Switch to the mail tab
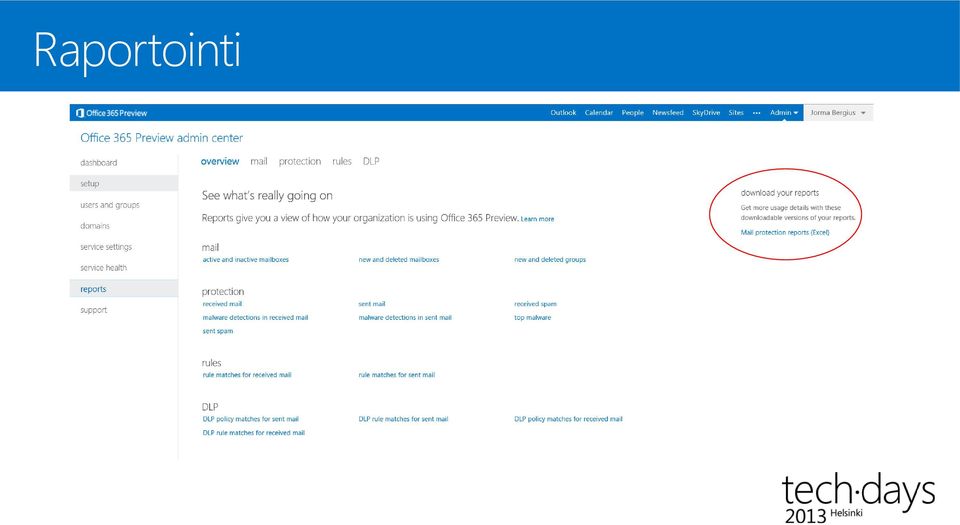 click(258, 162)
